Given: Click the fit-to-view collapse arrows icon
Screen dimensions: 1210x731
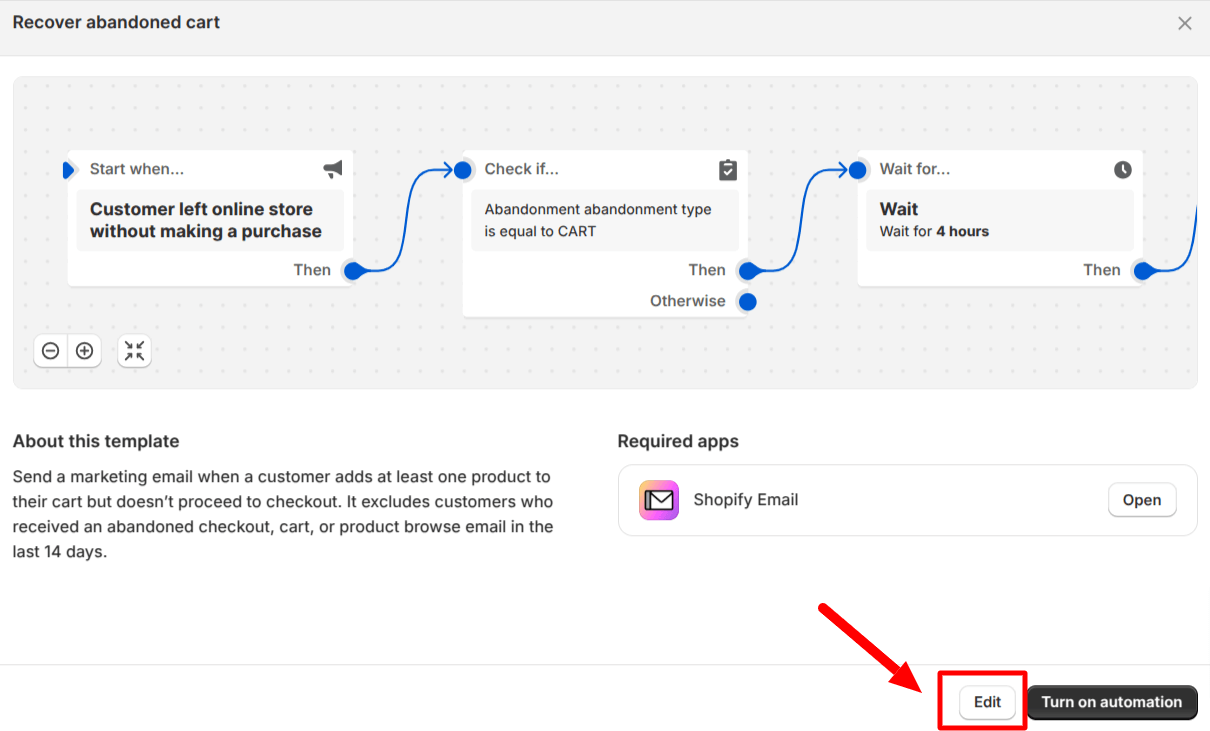Looking at the screenshot, I should point(135,351).
